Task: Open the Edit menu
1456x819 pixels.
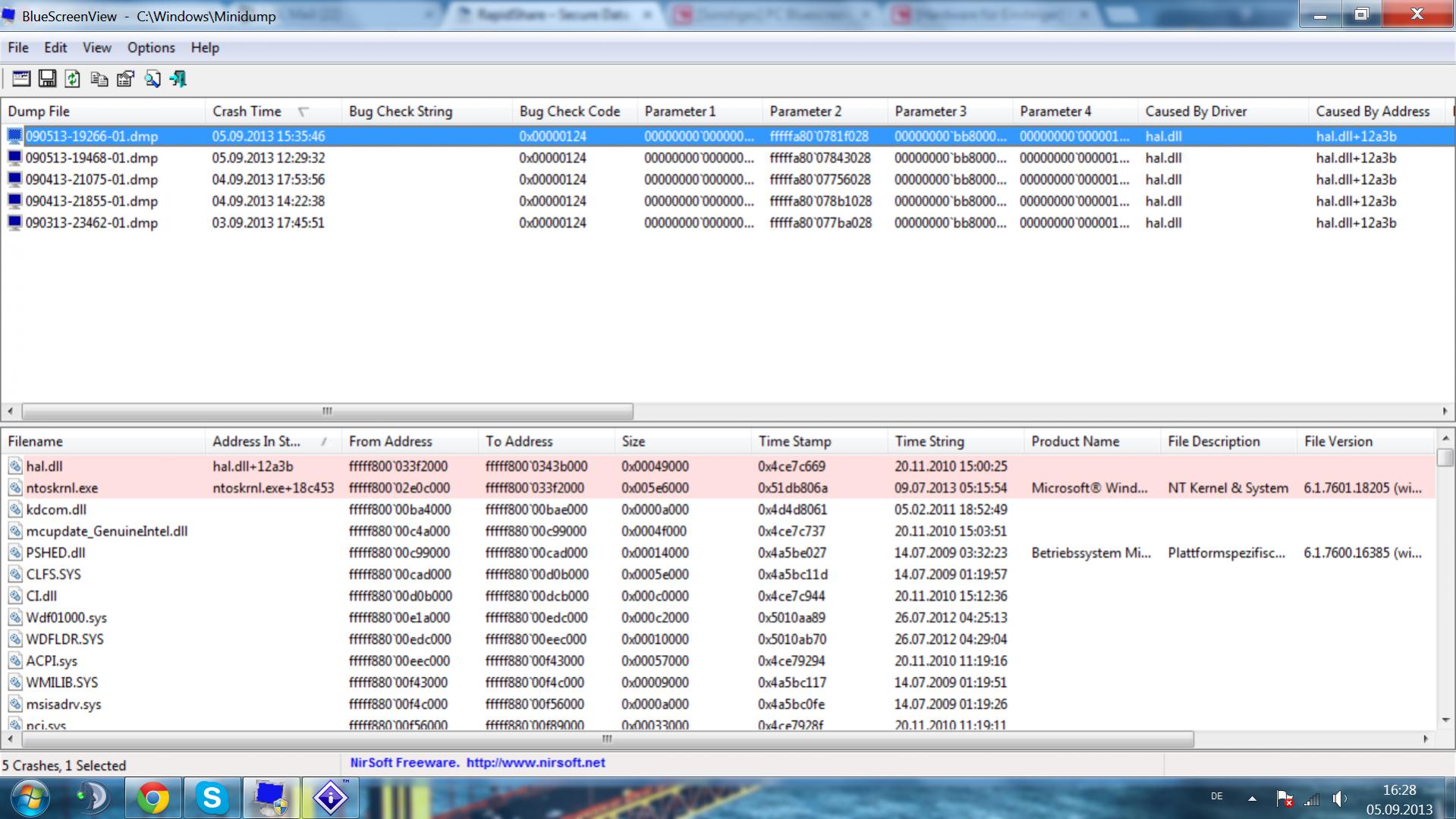Action: coord(55,48)
